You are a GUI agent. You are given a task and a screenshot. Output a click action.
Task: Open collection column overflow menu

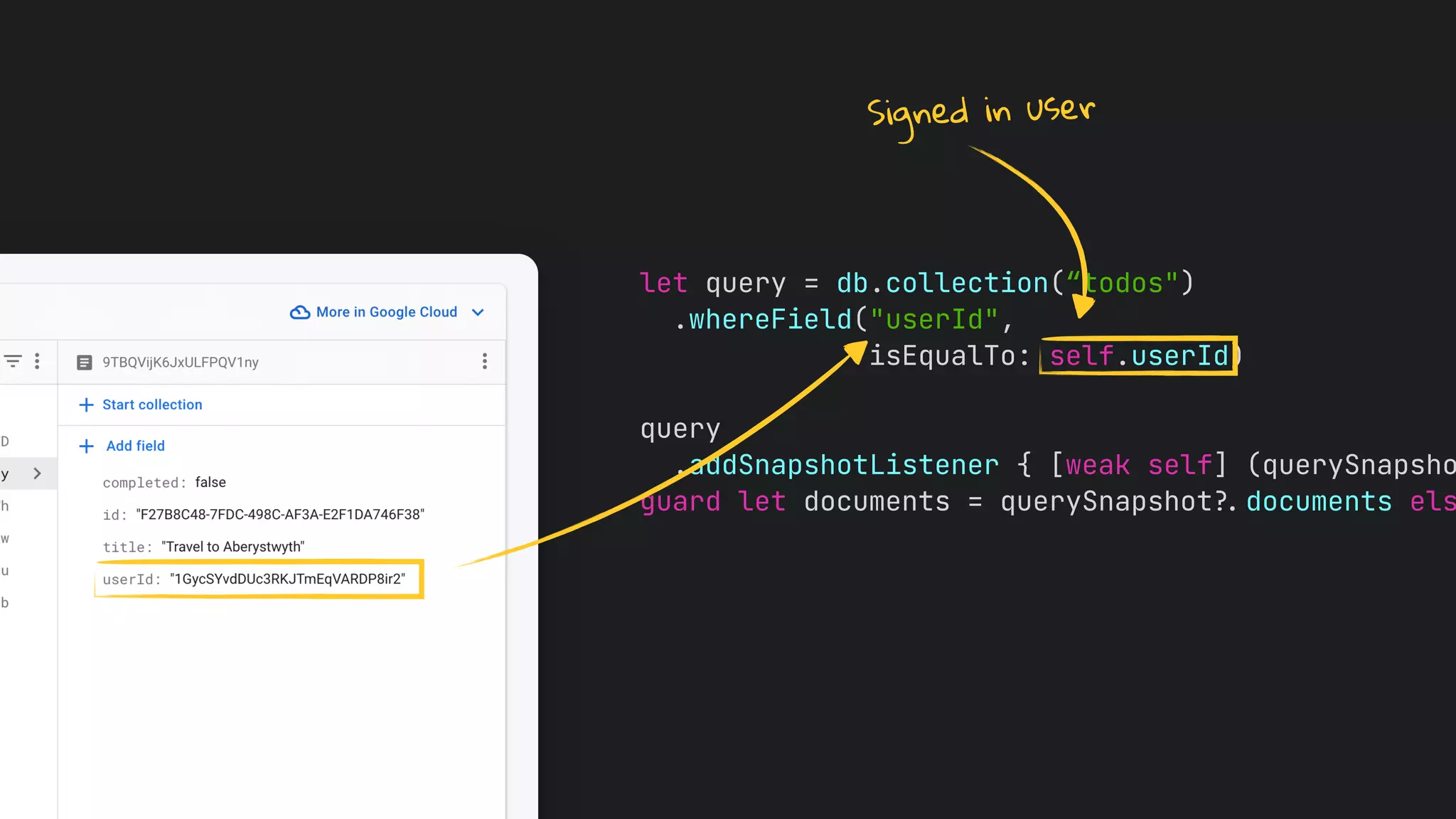pos(37,361)
